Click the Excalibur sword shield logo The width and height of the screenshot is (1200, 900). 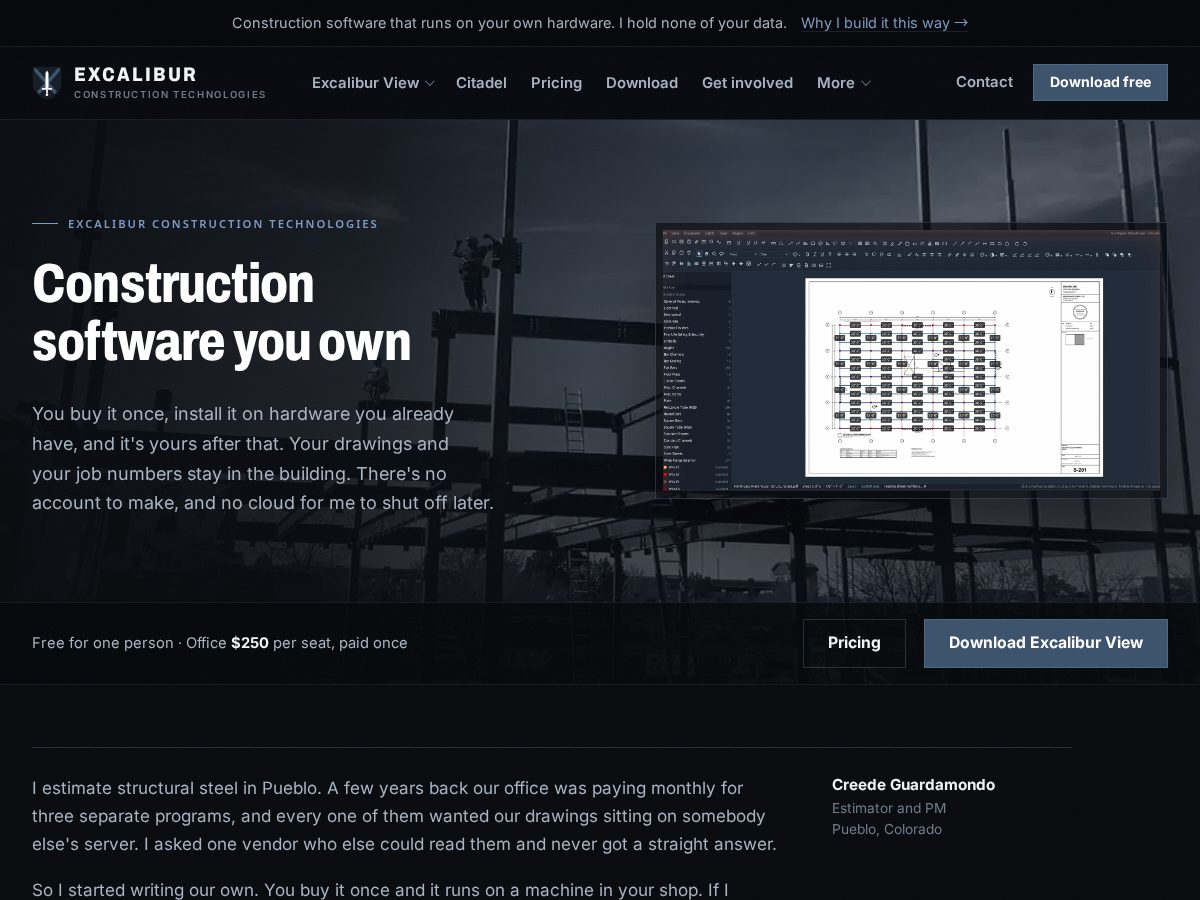[x=46, y=82]
